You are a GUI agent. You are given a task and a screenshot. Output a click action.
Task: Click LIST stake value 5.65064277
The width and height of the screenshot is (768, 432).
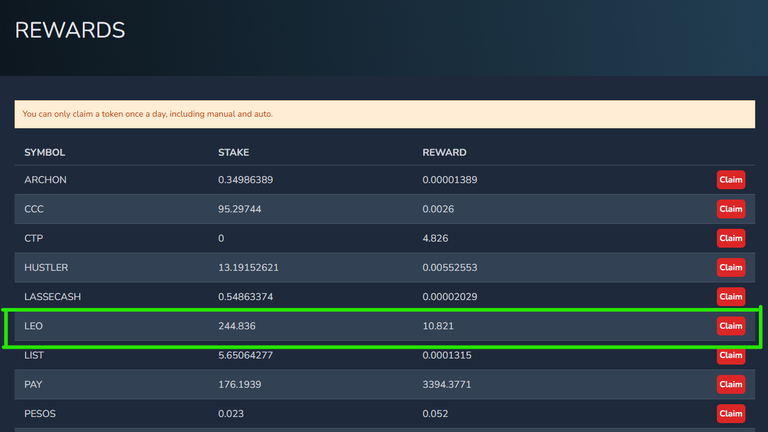245,355
